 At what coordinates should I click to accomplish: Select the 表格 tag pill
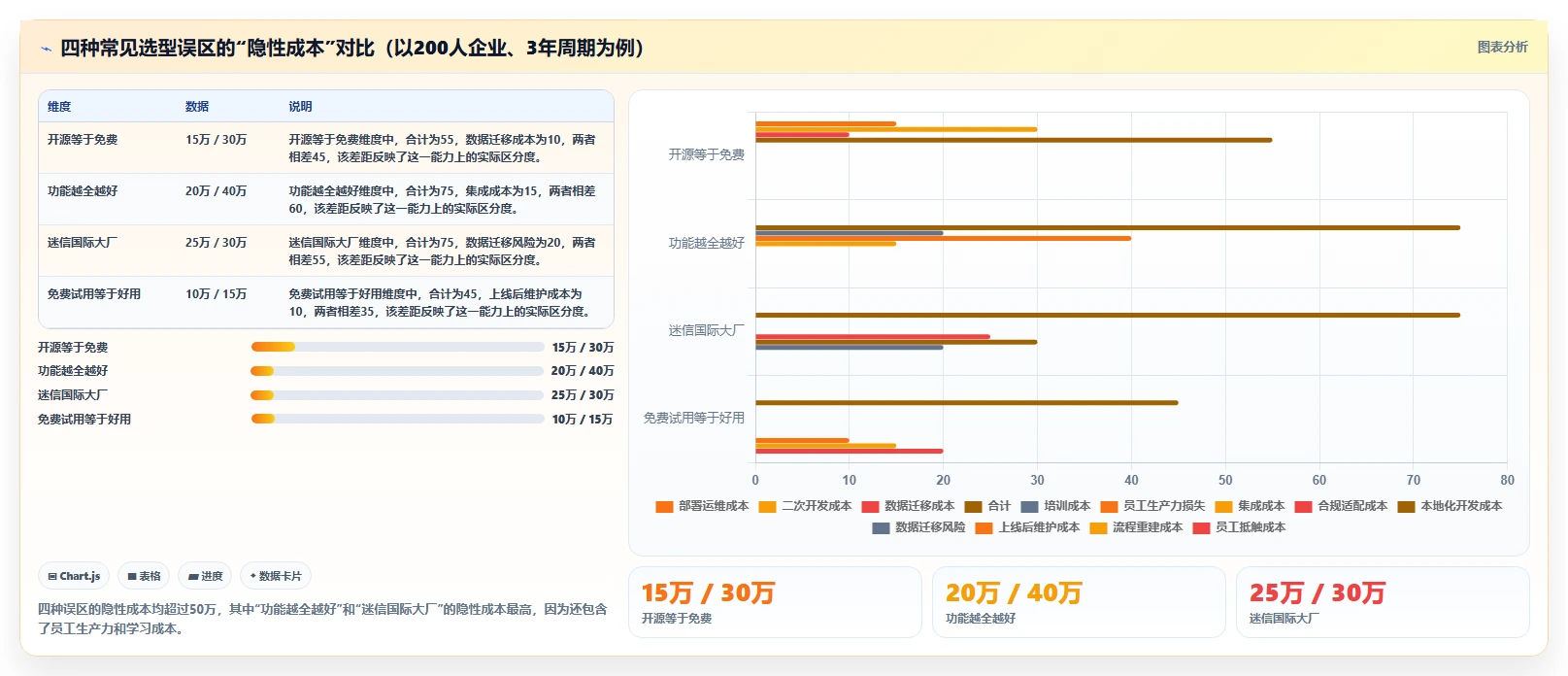click(144, 576)
